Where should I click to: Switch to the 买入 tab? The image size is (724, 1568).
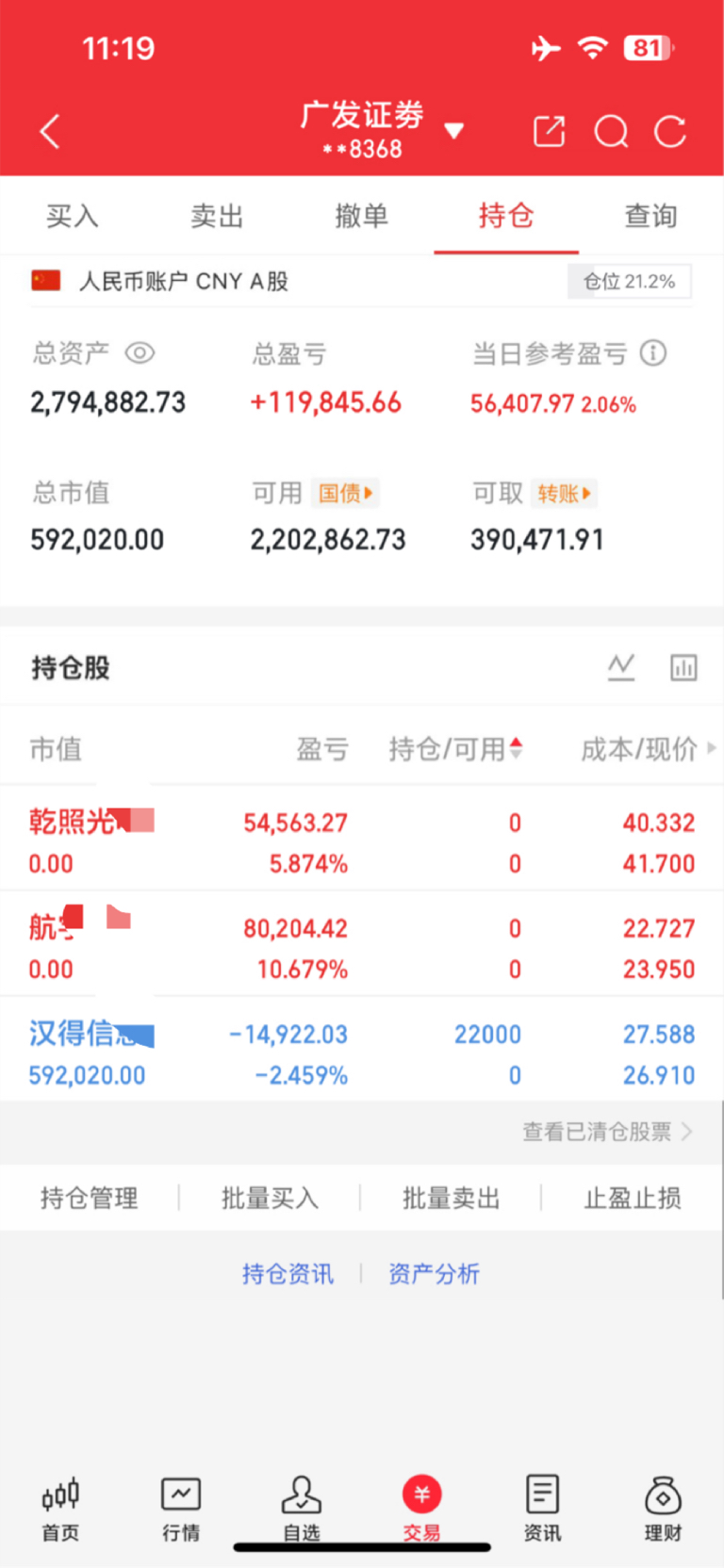(x=73, y=216)
